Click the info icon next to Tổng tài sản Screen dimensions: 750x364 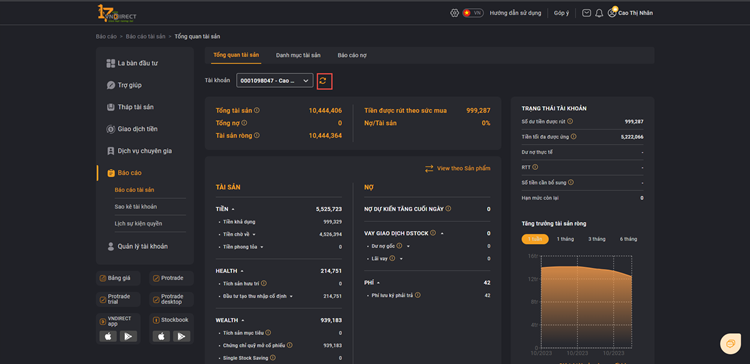(257, 110)
